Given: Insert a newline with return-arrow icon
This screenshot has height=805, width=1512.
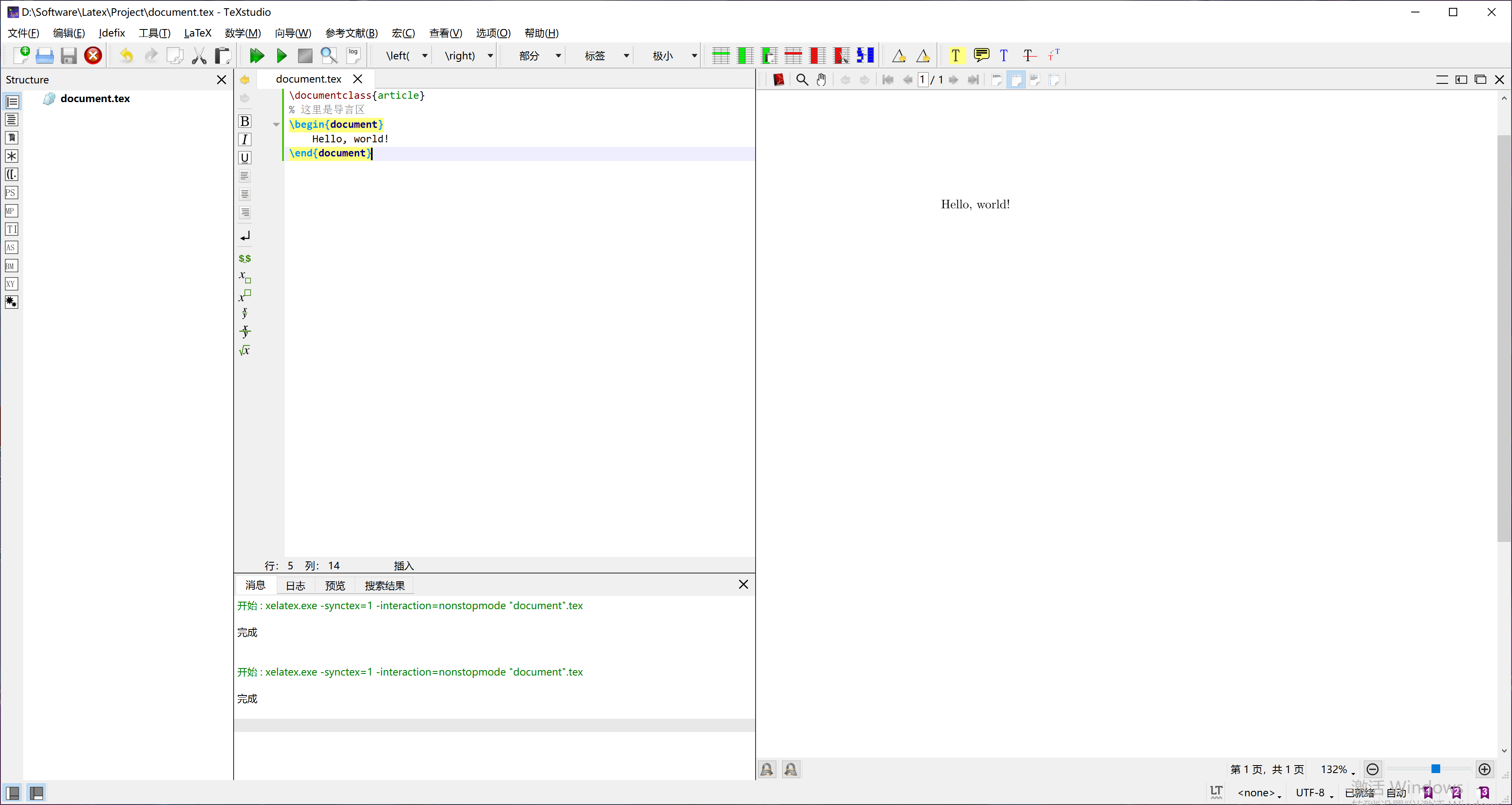Looking at the screenshot, I should [x=245, y=236].
